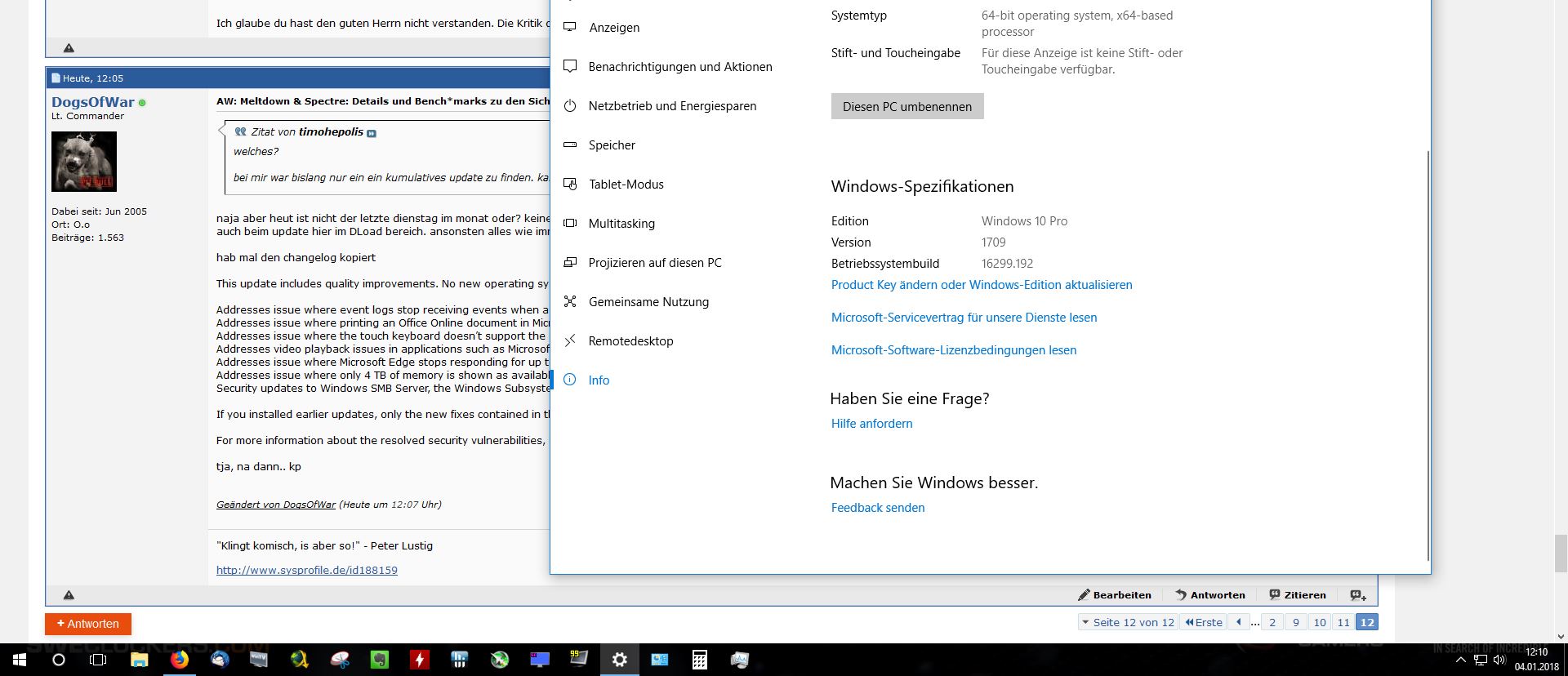Click the settings window scrollbar

(1428, 355)
